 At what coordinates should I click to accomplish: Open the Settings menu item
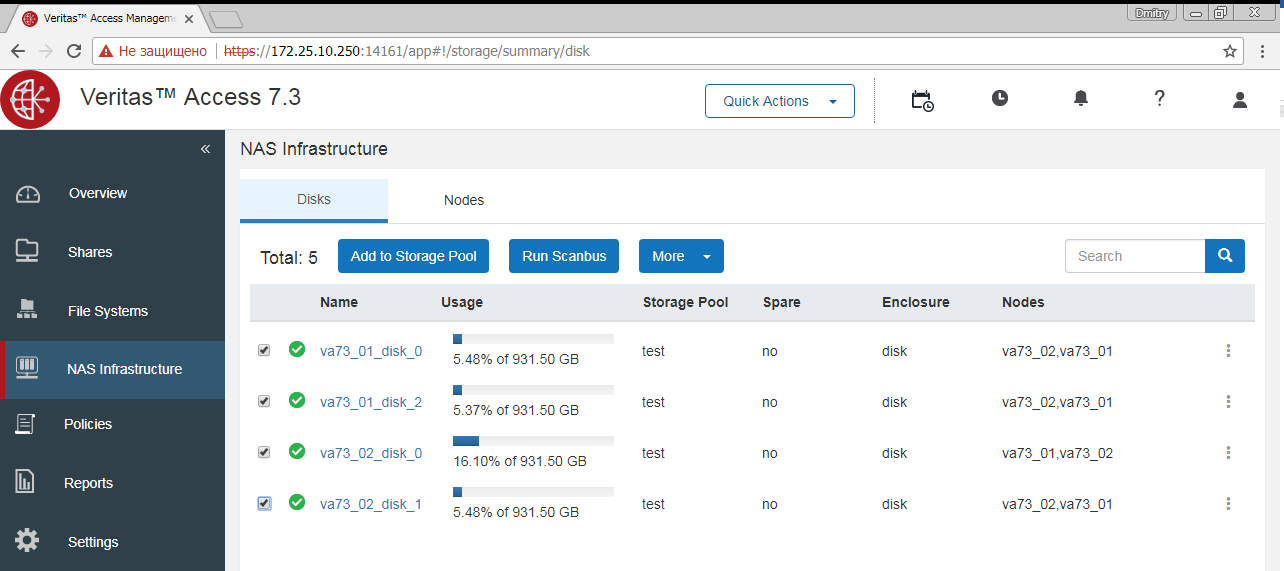[93, 542]
